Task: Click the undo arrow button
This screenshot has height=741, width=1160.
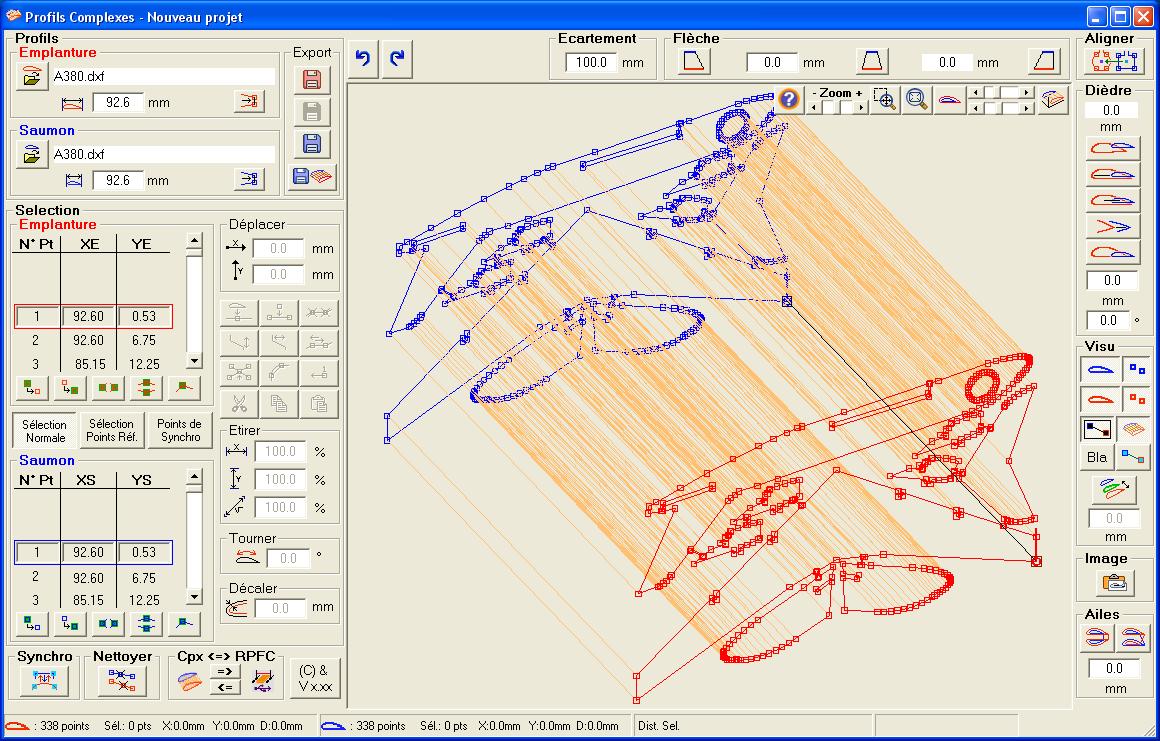Action: pyautogui.click(x=363, y=59)
